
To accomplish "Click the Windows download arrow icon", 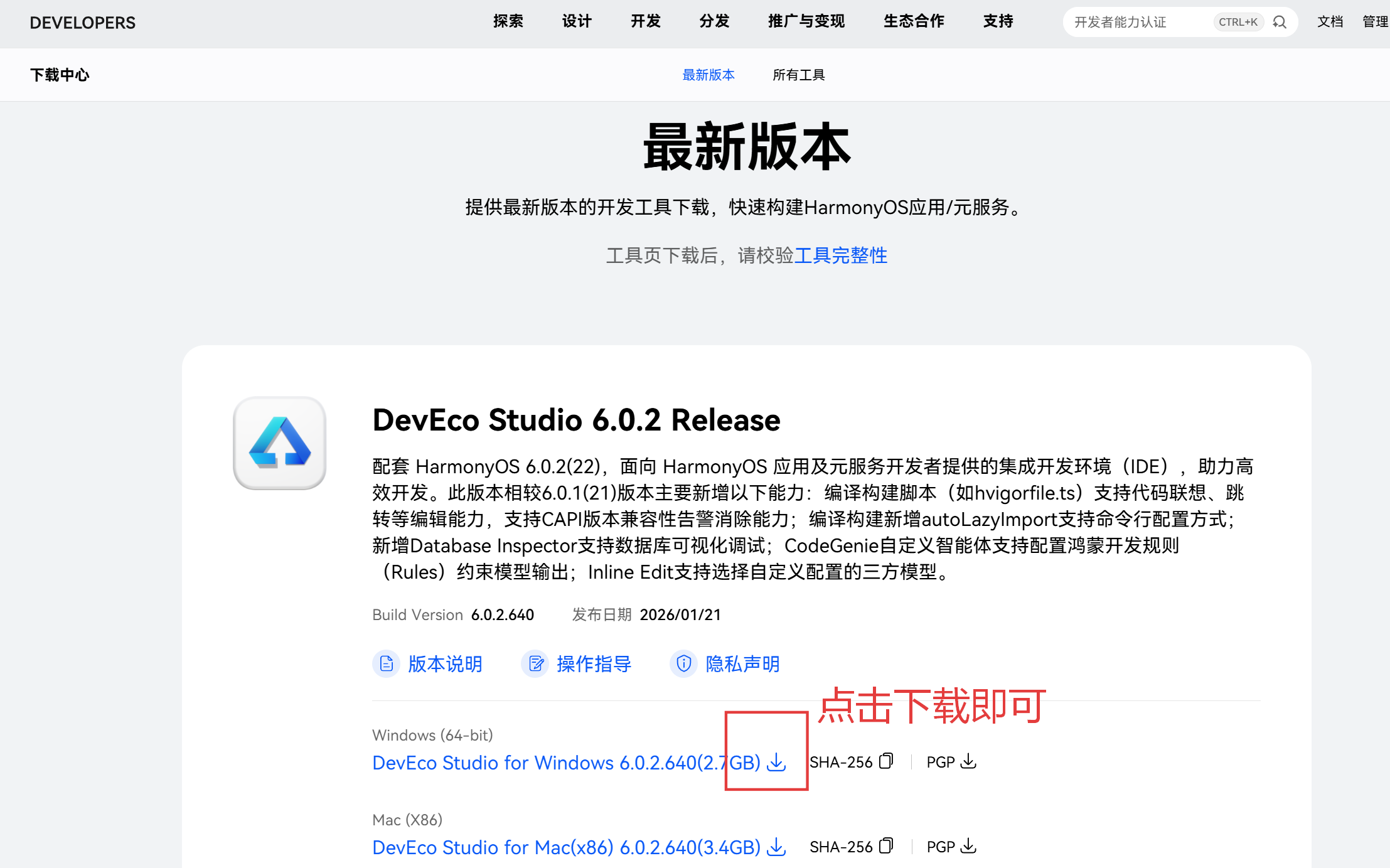I will click(x=777, y=762).
